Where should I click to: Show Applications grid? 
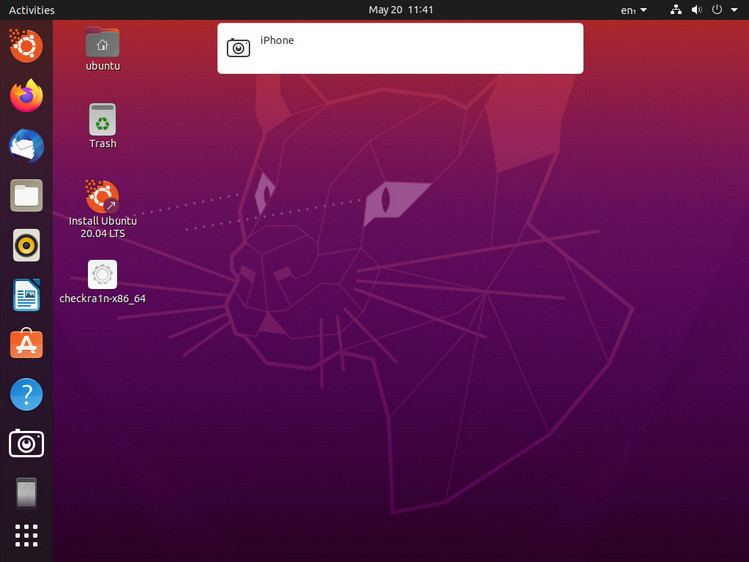[x=27, y=536]
